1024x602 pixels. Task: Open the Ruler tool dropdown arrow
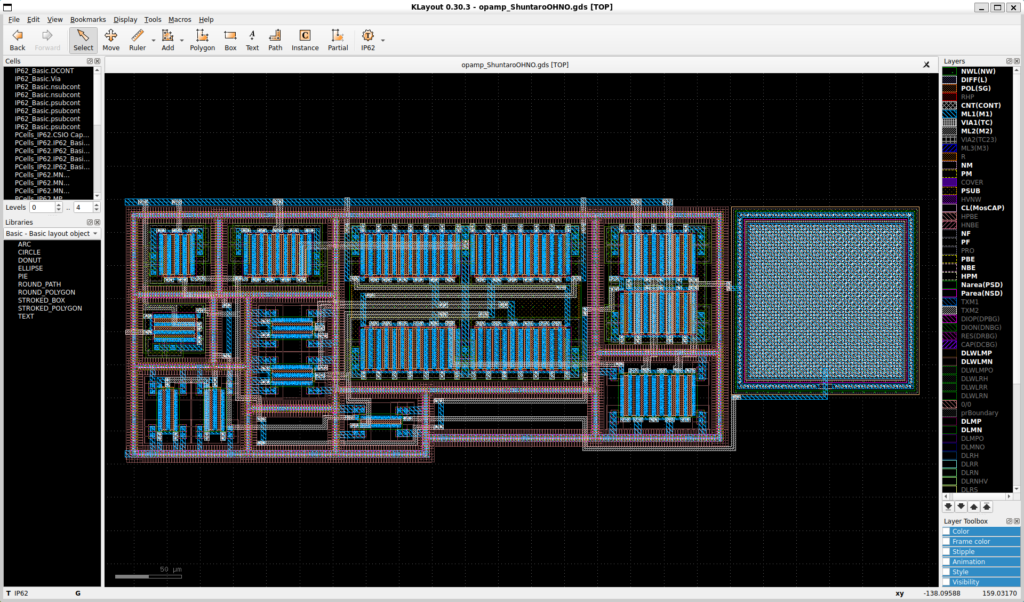[153, 40]
